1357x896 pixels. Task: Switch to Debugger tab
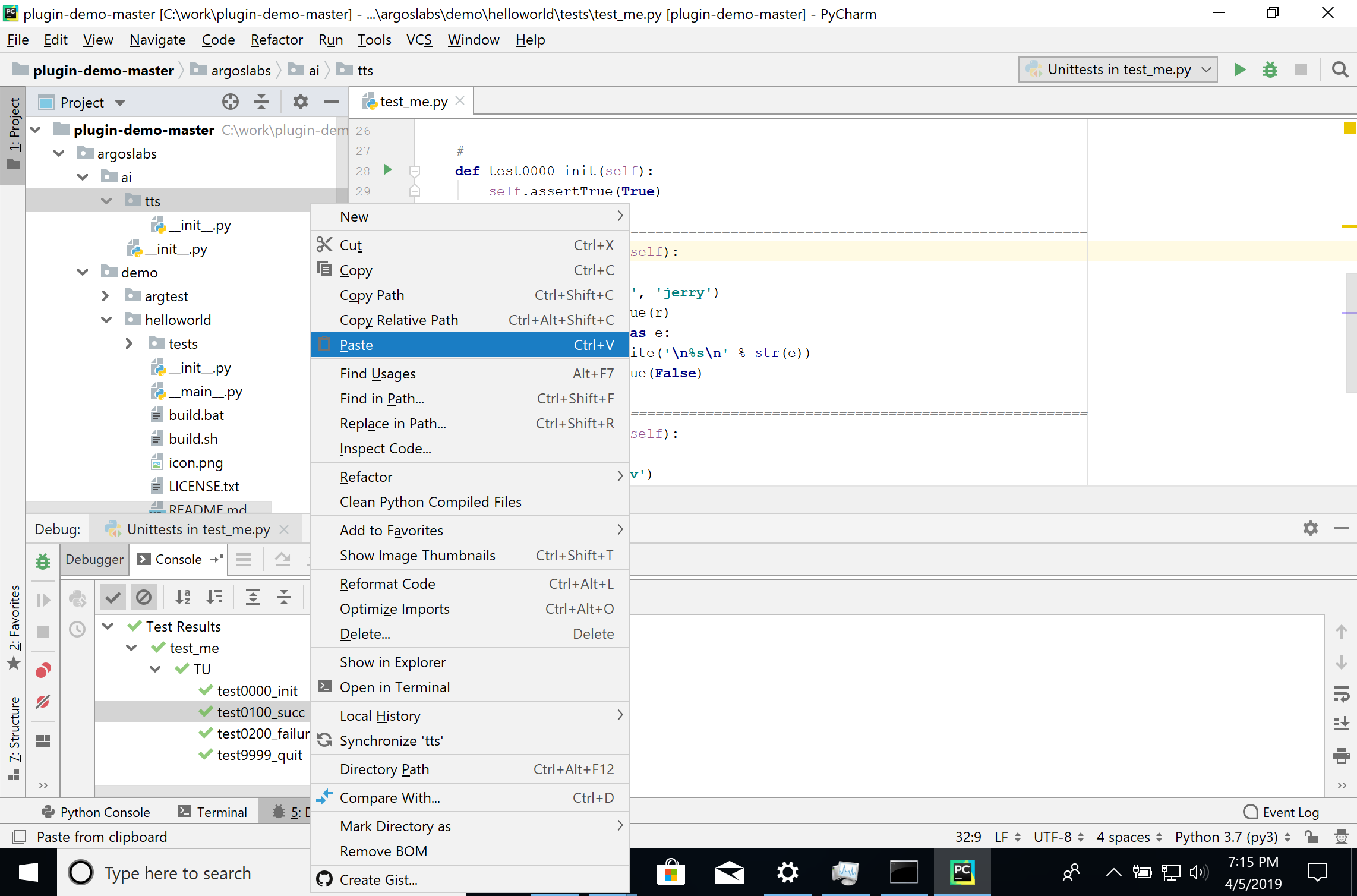tap(94, 559)
